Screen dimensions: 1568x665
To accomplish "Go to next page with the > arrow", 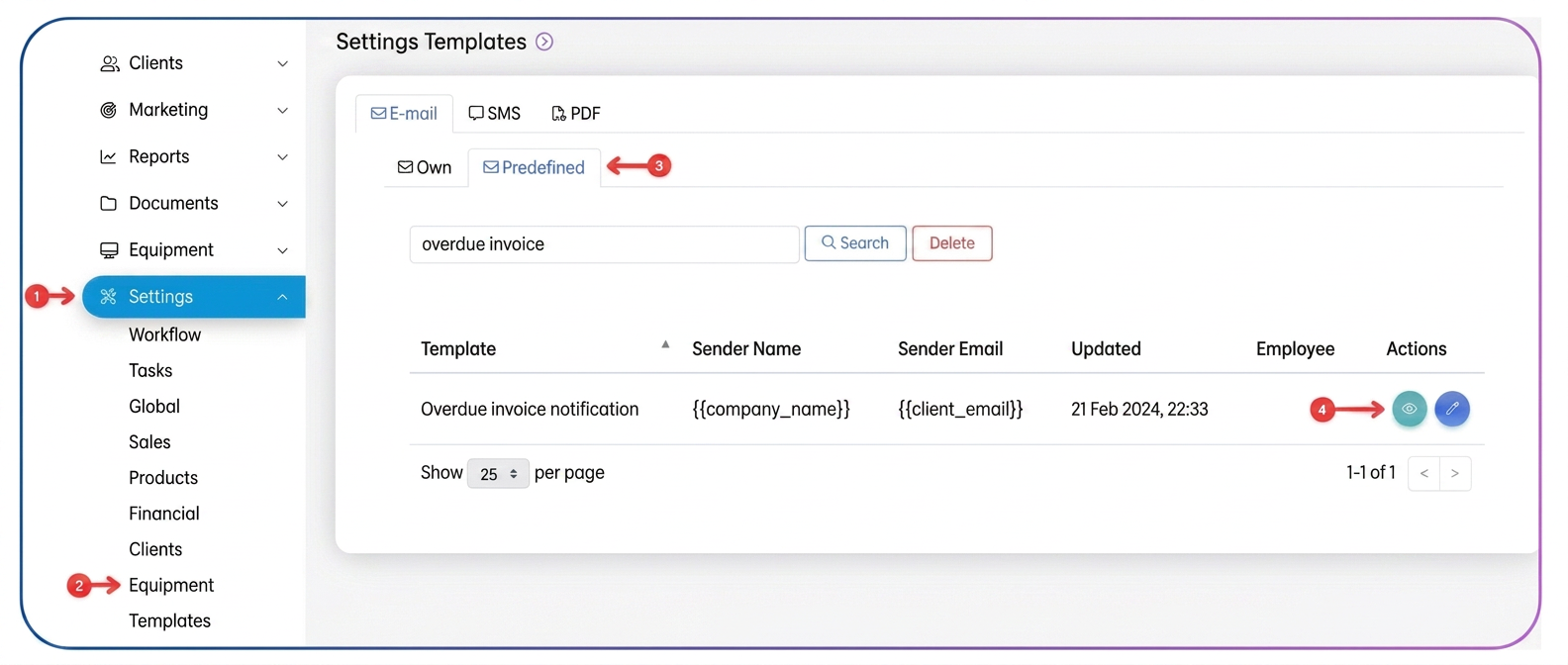I will (1455, 474).
